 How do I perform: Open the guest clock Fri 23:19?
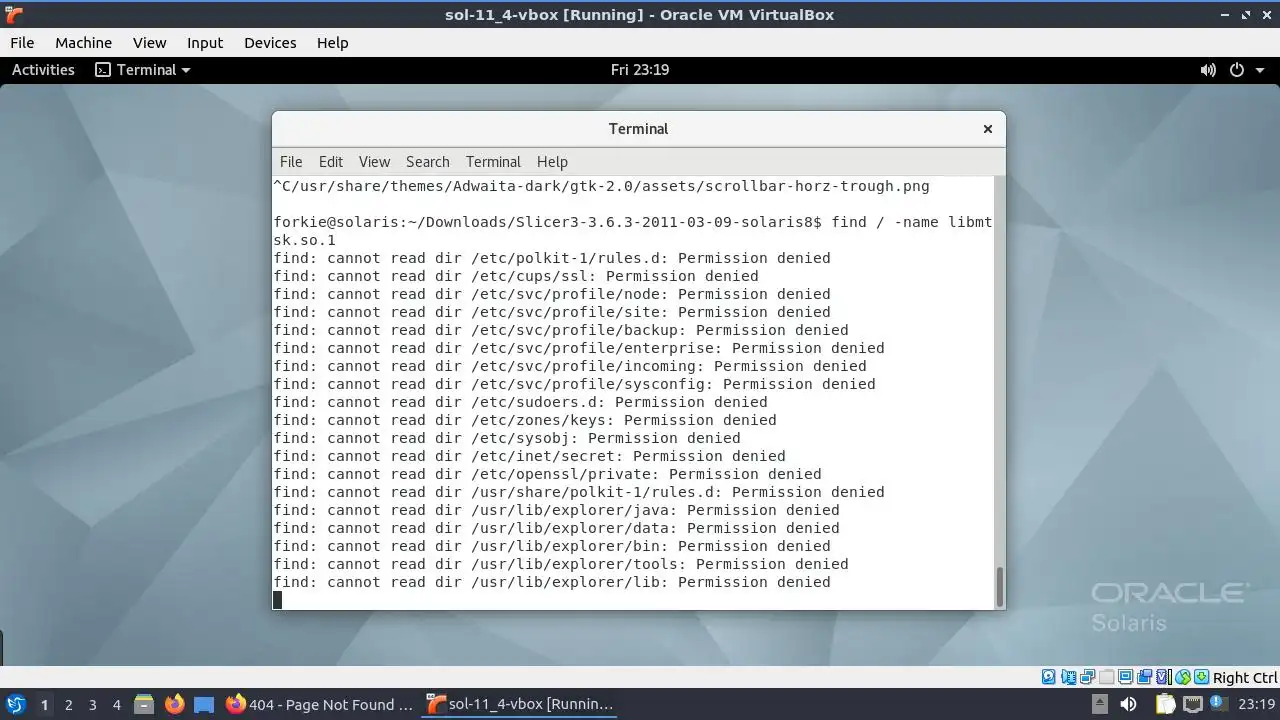[640, 70]
